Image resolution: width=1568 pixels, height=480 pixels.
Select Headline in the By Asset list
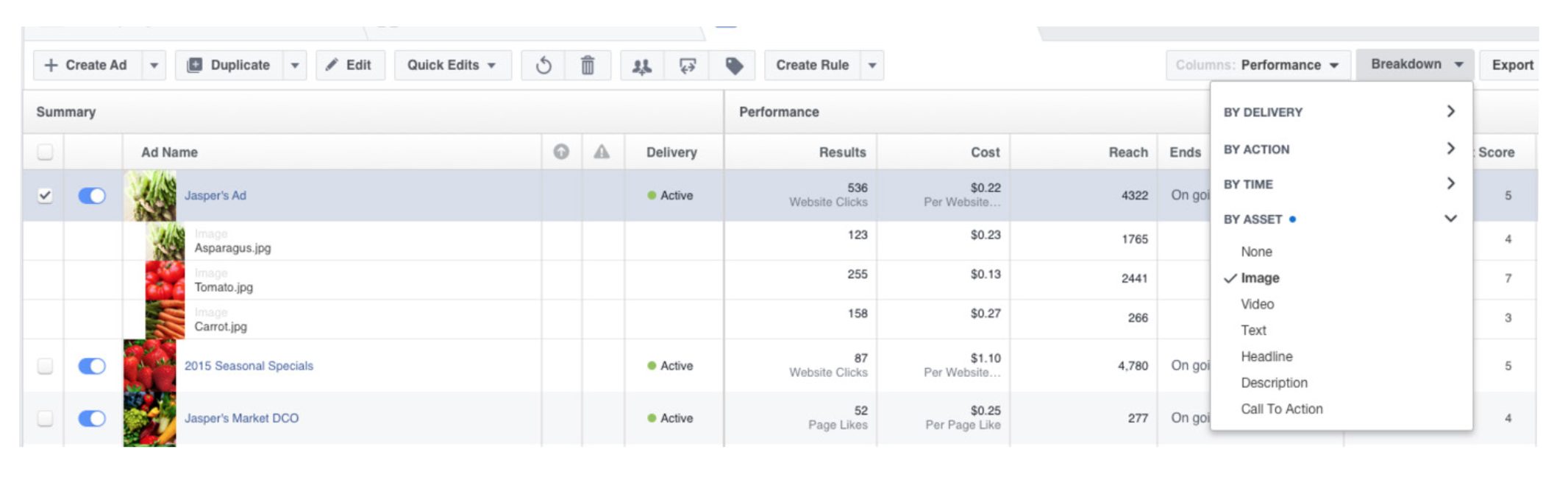(x=1266, y=356)
